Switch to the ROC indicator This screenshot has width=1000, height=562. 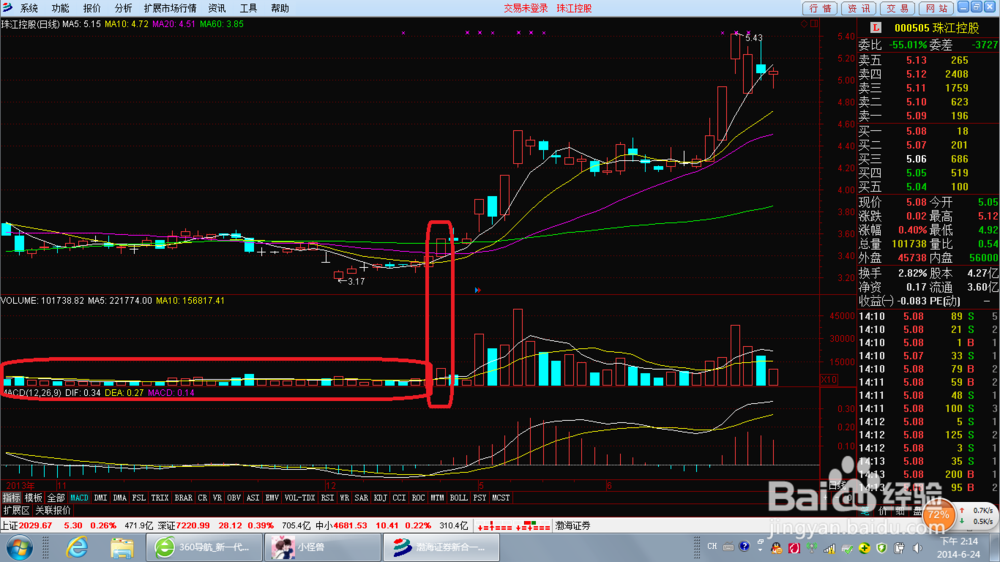(418, 498)
